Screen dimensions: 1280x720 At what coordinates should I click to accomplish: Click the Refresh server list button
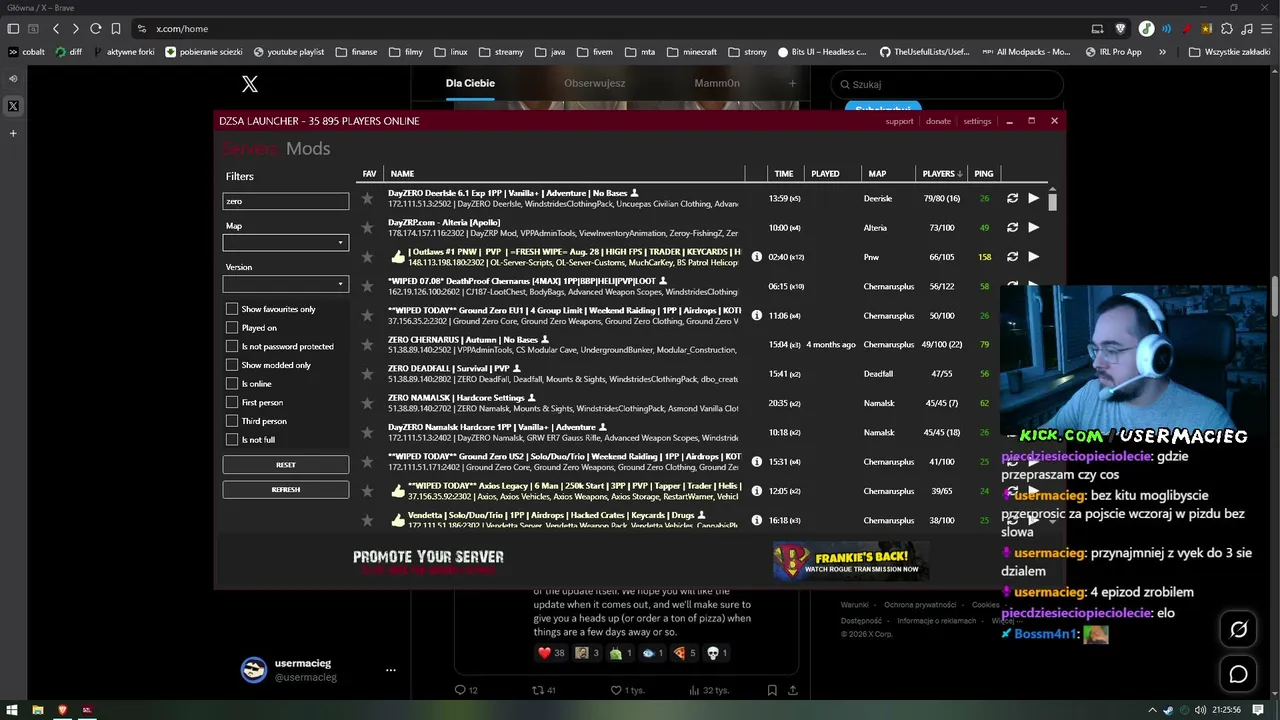[x=286, y=490]
